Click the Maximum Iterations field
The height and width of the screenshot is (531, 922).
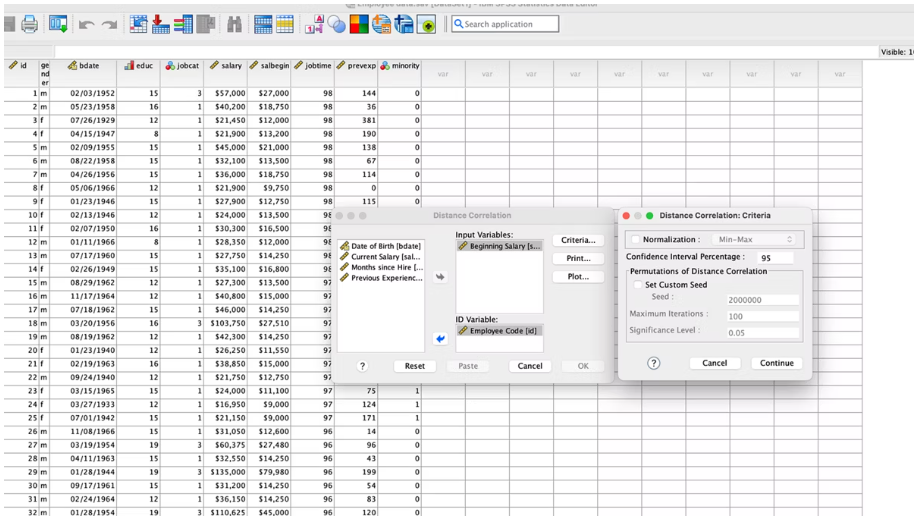click(763, 316)
